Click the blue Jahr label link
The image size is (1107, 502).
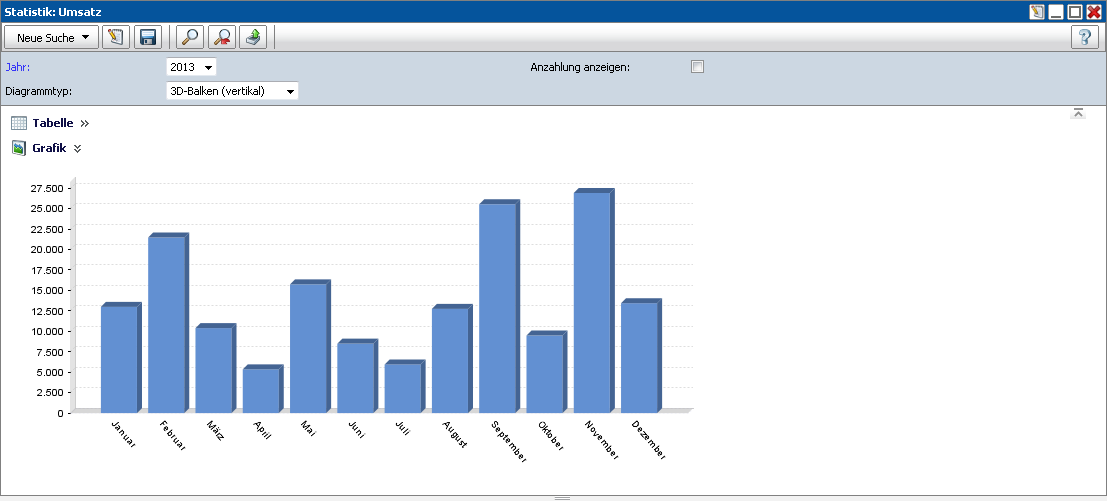click(x=17, y=67)
